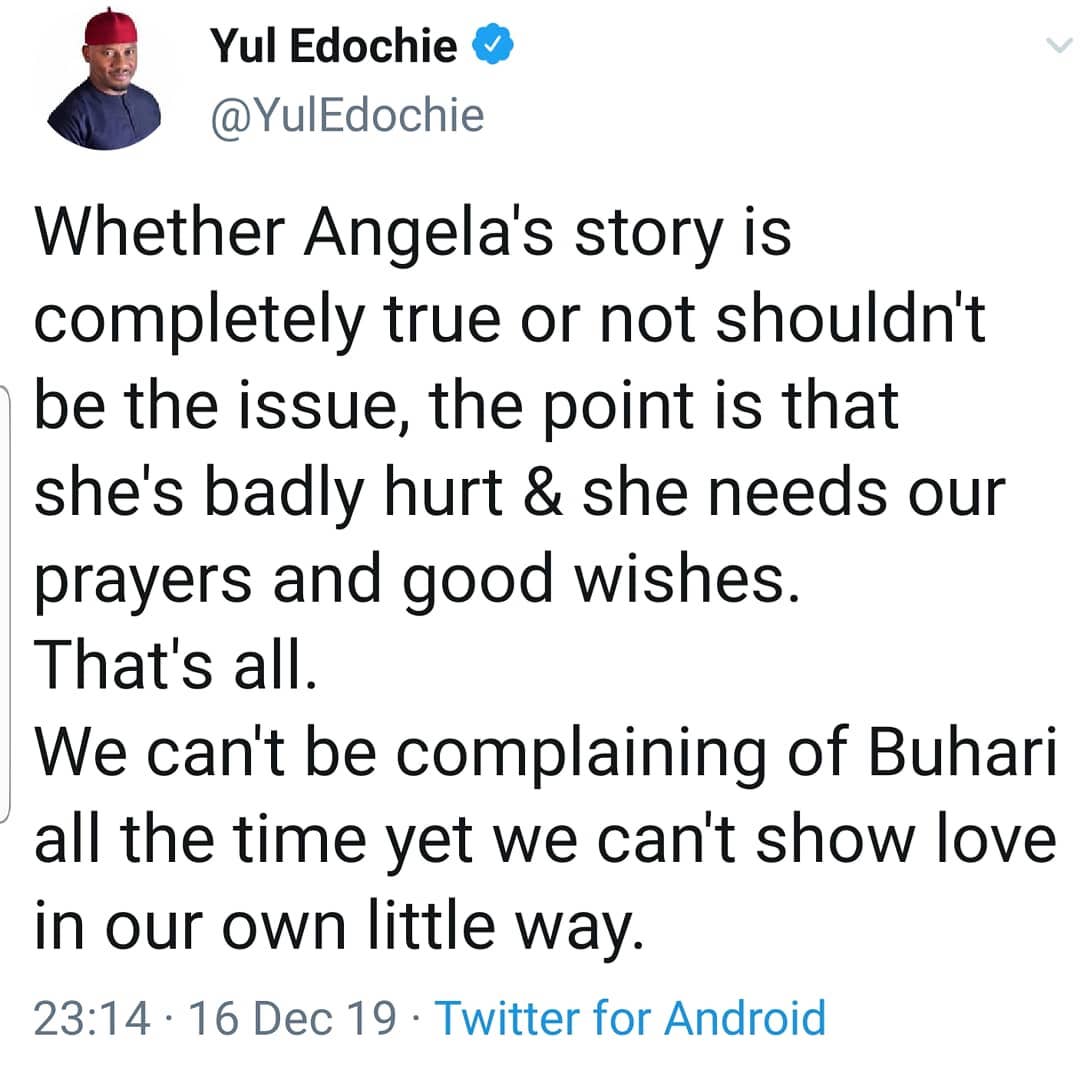The image size is (1080, 1080).
Task: Click the "all the time yet we can't show love" line
Action: point(545,840)
